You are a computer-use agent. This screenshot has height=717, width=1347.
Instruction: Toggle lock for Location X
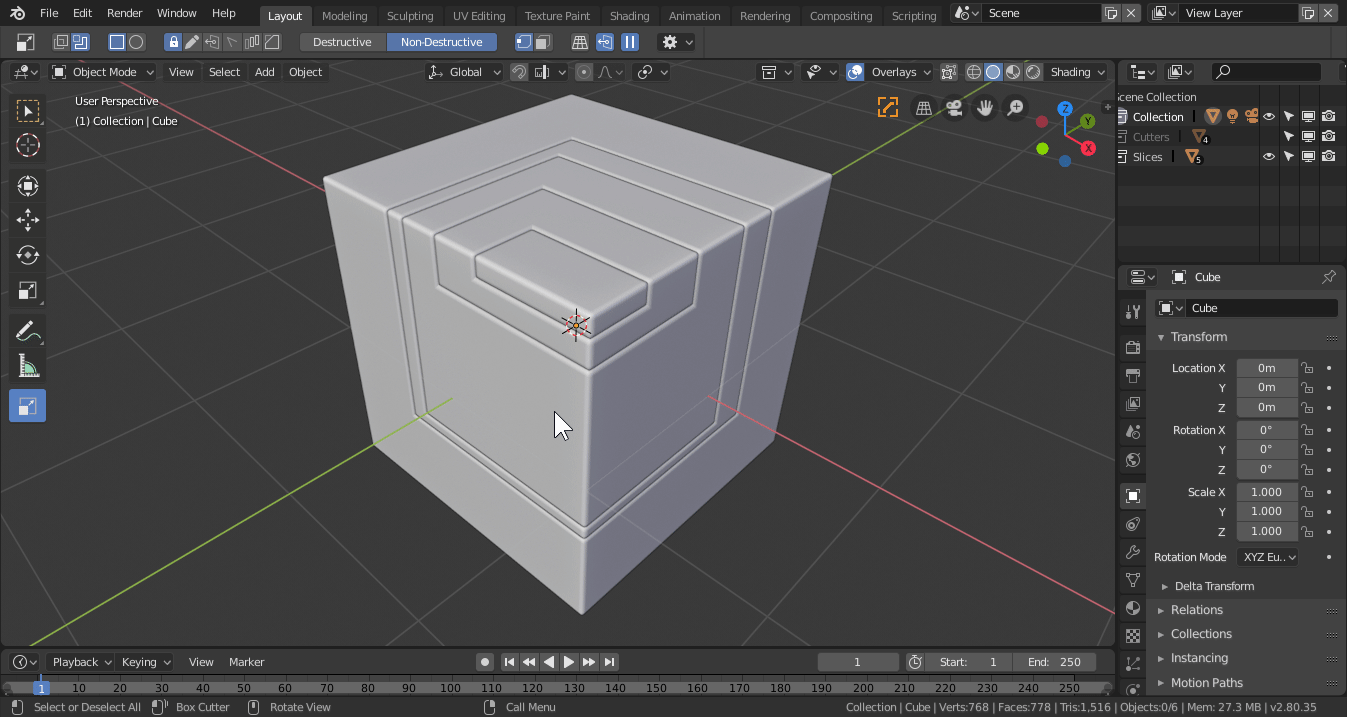1307,368
